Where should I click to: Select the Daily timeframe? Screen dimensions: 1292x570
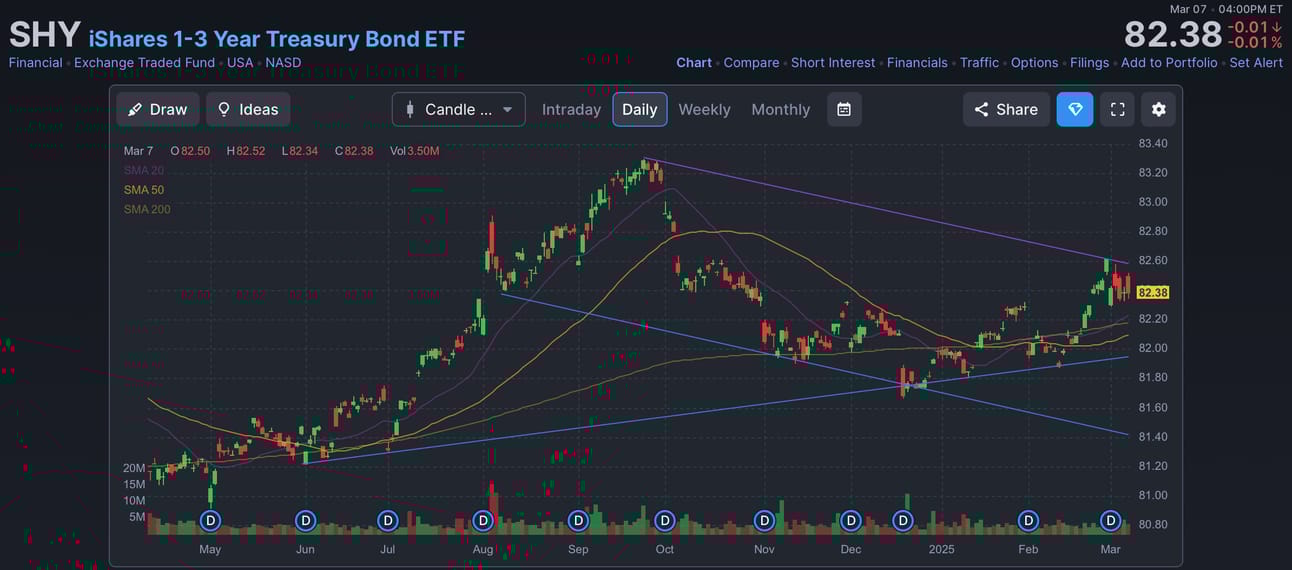640,109
